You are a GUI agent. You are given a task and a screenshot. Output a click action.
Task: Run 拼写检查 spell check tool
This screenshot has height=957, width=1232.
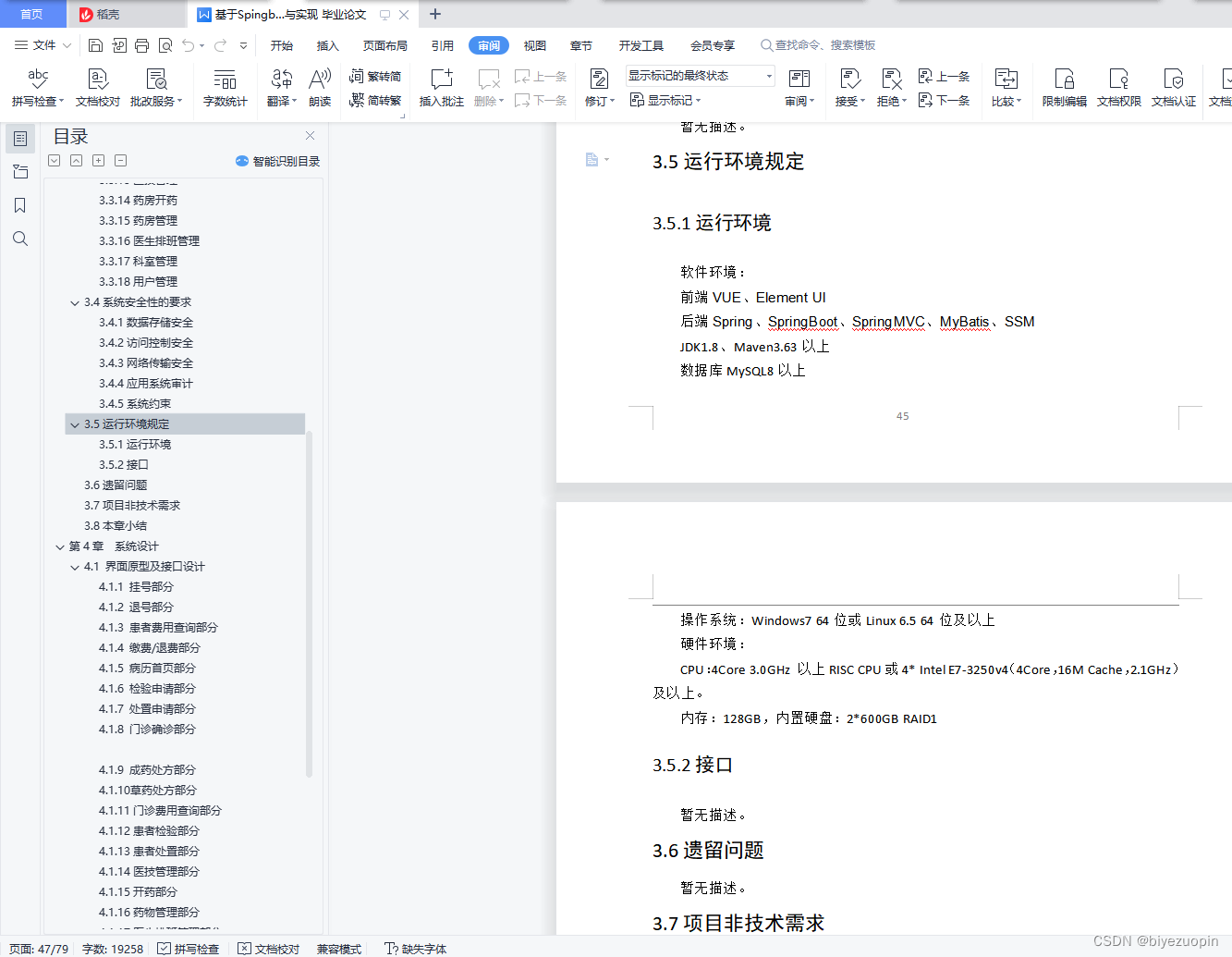coord(38,88)
